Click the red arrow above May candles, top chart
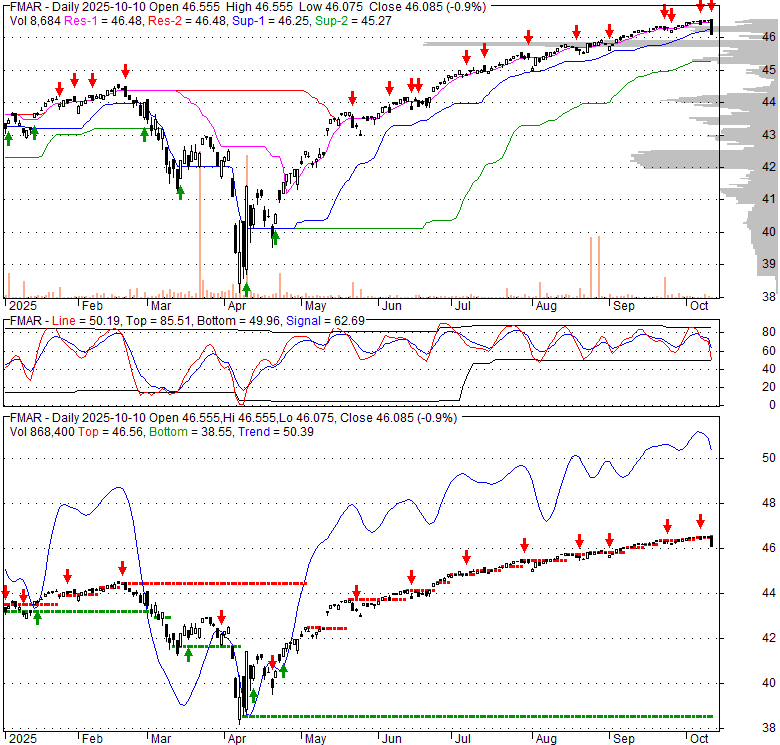Image resolution: width=780 pixels, height=745 pixels. [352, 98]
